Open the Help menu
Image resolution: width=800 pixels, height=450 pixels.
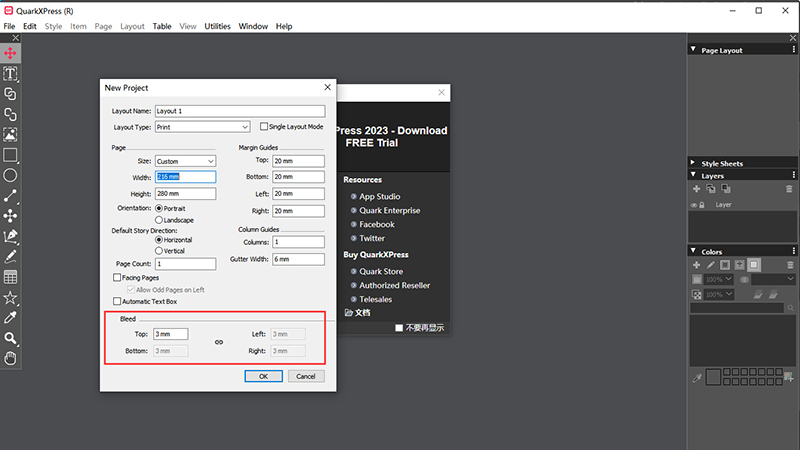(284, 26)
